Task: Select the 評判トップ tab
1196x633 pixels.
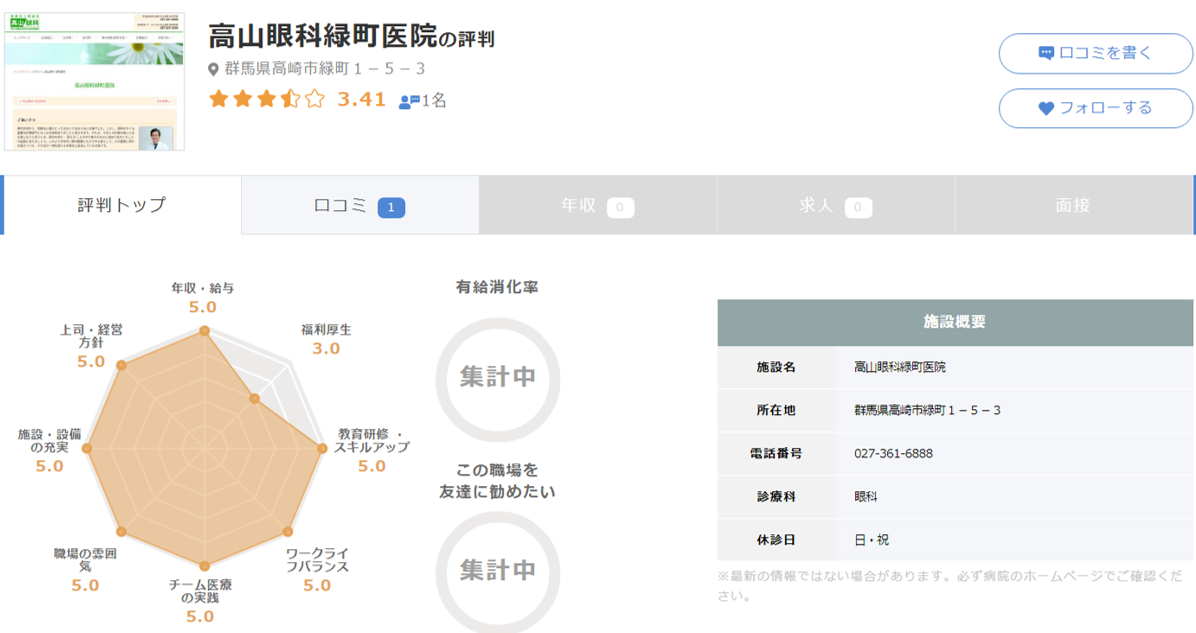Action: (x=122, y=205)
